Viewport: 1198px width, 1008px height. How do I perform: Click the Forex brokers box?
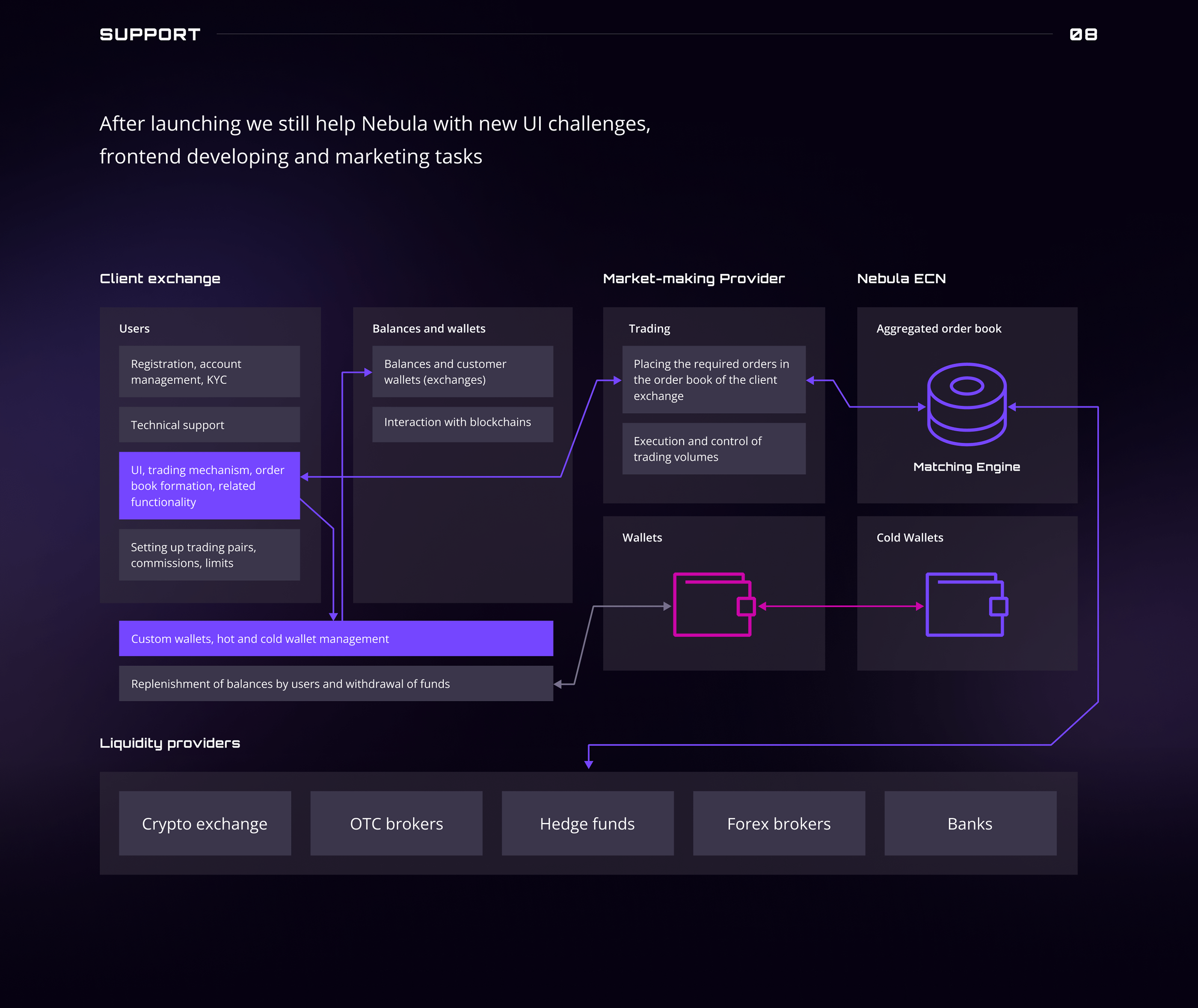pos(778,823)
